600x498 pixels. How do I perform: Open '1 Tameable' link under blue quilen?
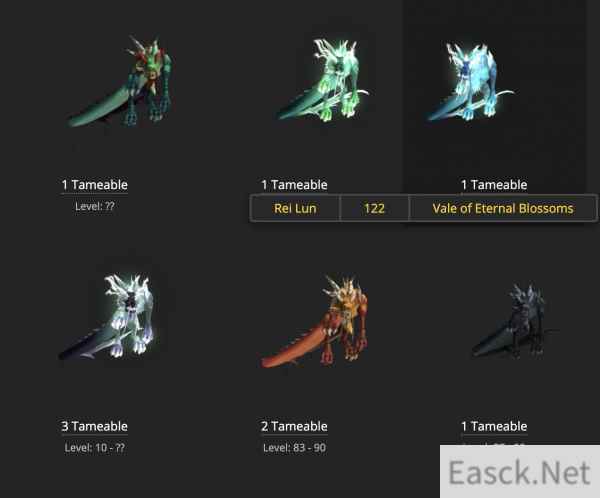click(x=494, y=185)
